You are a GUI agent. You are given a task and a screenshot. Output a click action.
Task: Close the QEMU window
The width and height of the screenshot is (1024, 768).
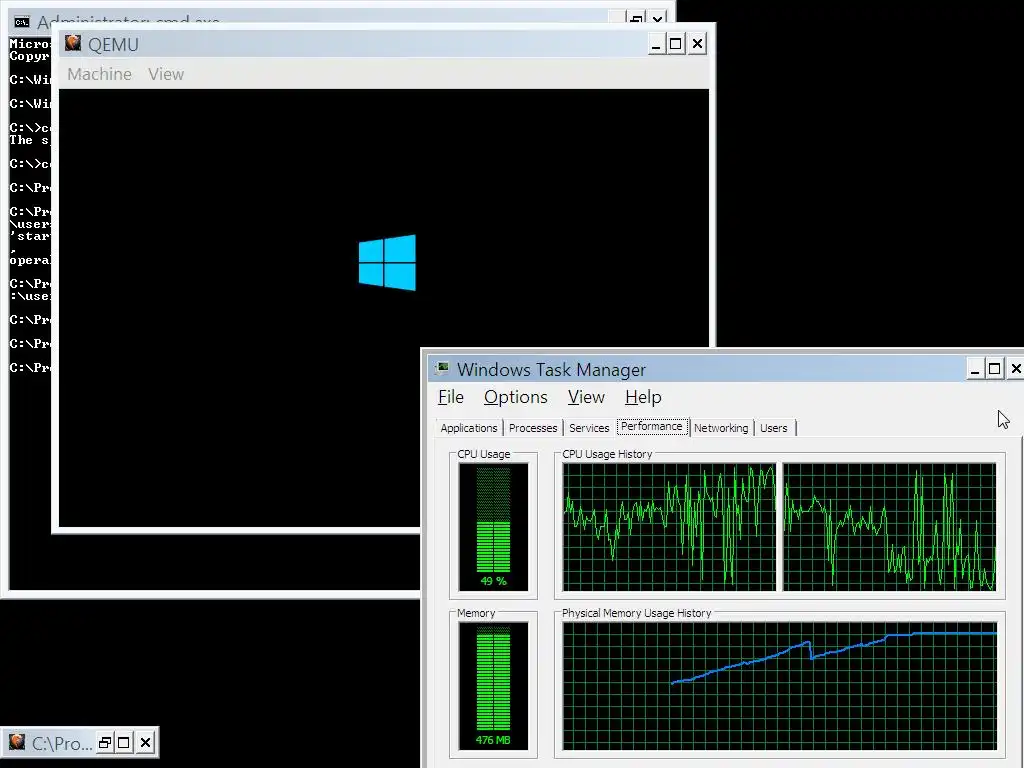click(697, 44)
